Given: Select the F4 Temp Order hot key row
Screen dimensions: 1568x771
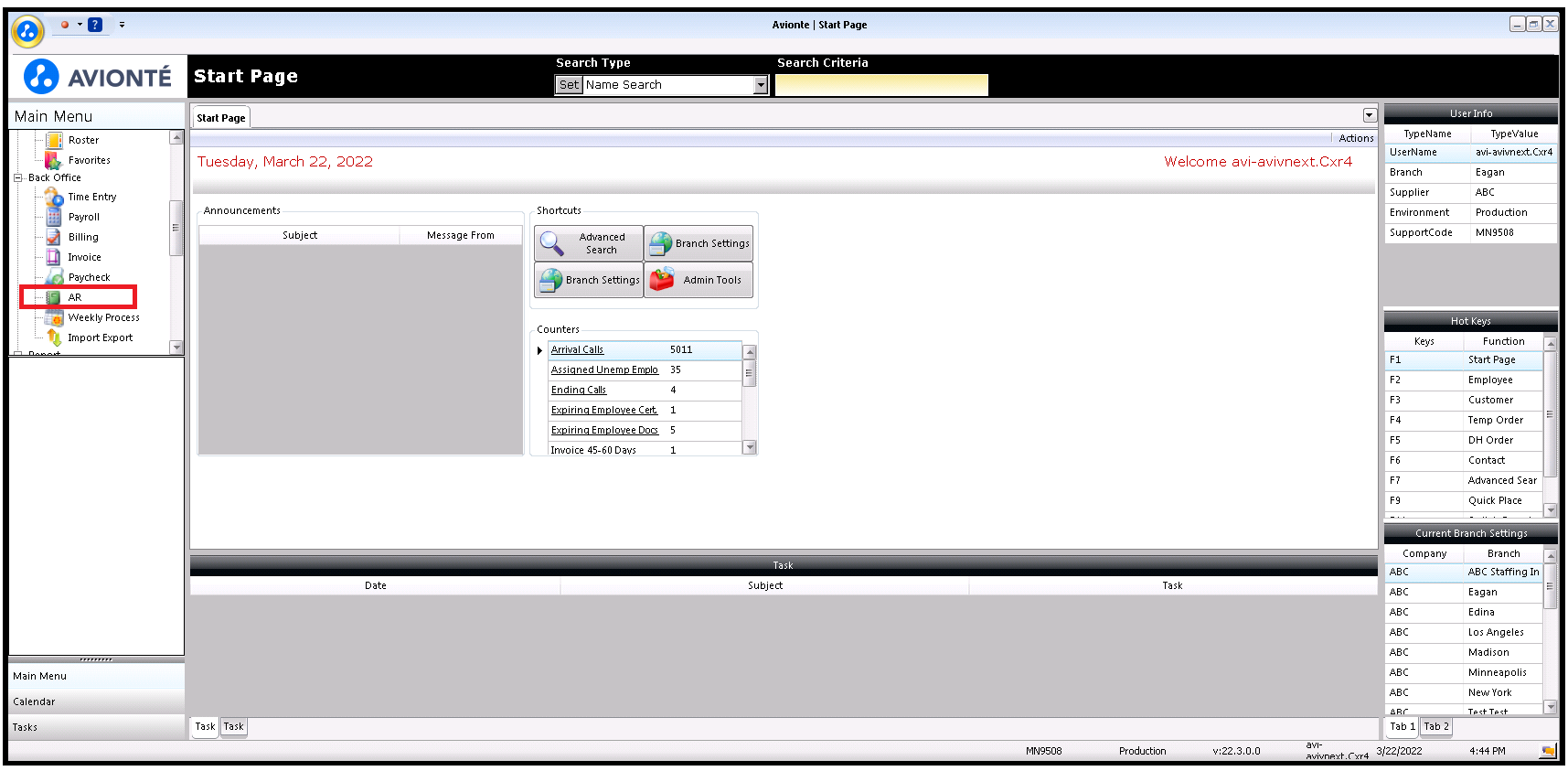Looking at the screenshot, I should pos(1464,420).
